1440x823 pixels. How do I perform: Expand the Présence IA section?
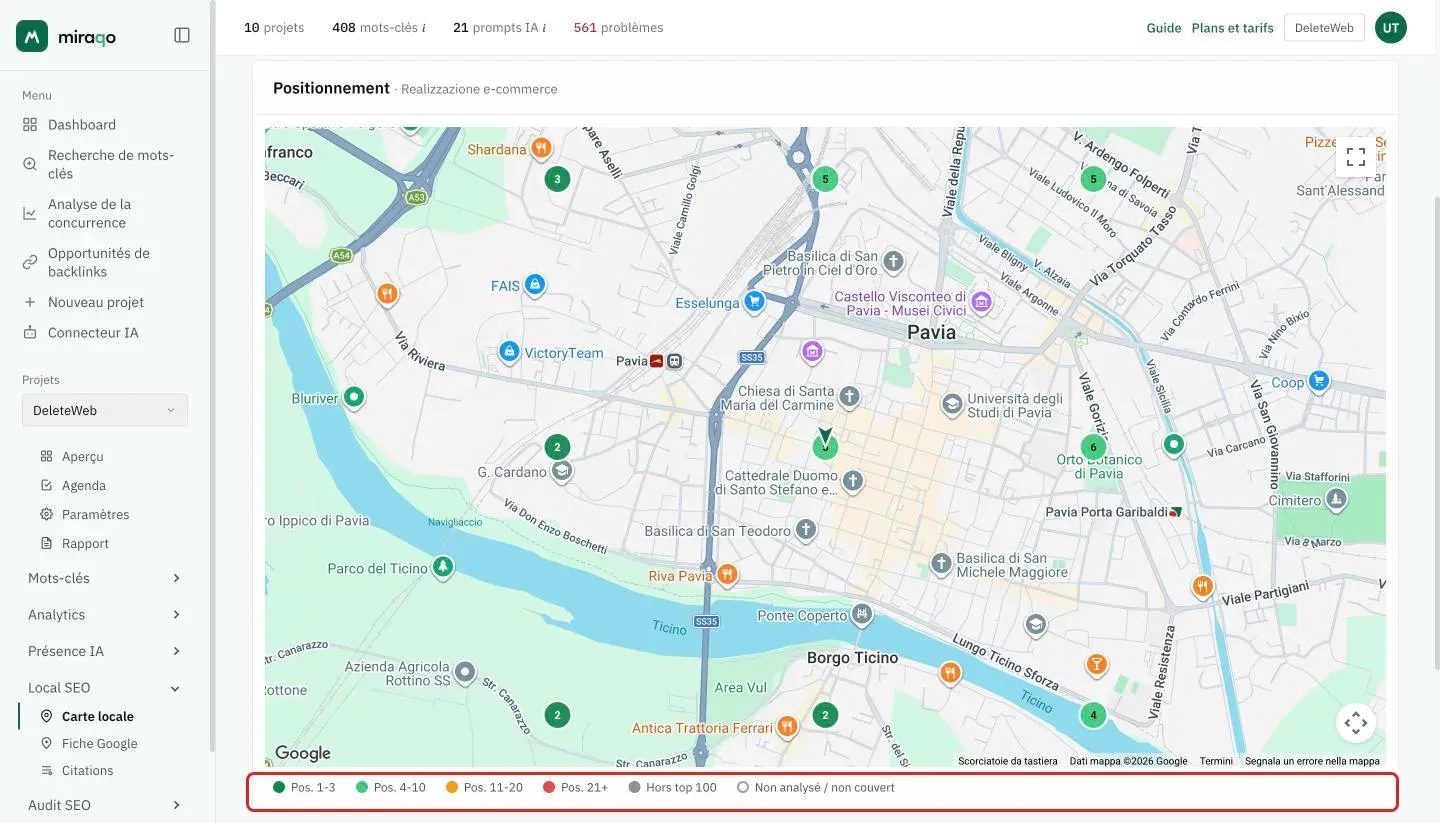coord(104,651)
